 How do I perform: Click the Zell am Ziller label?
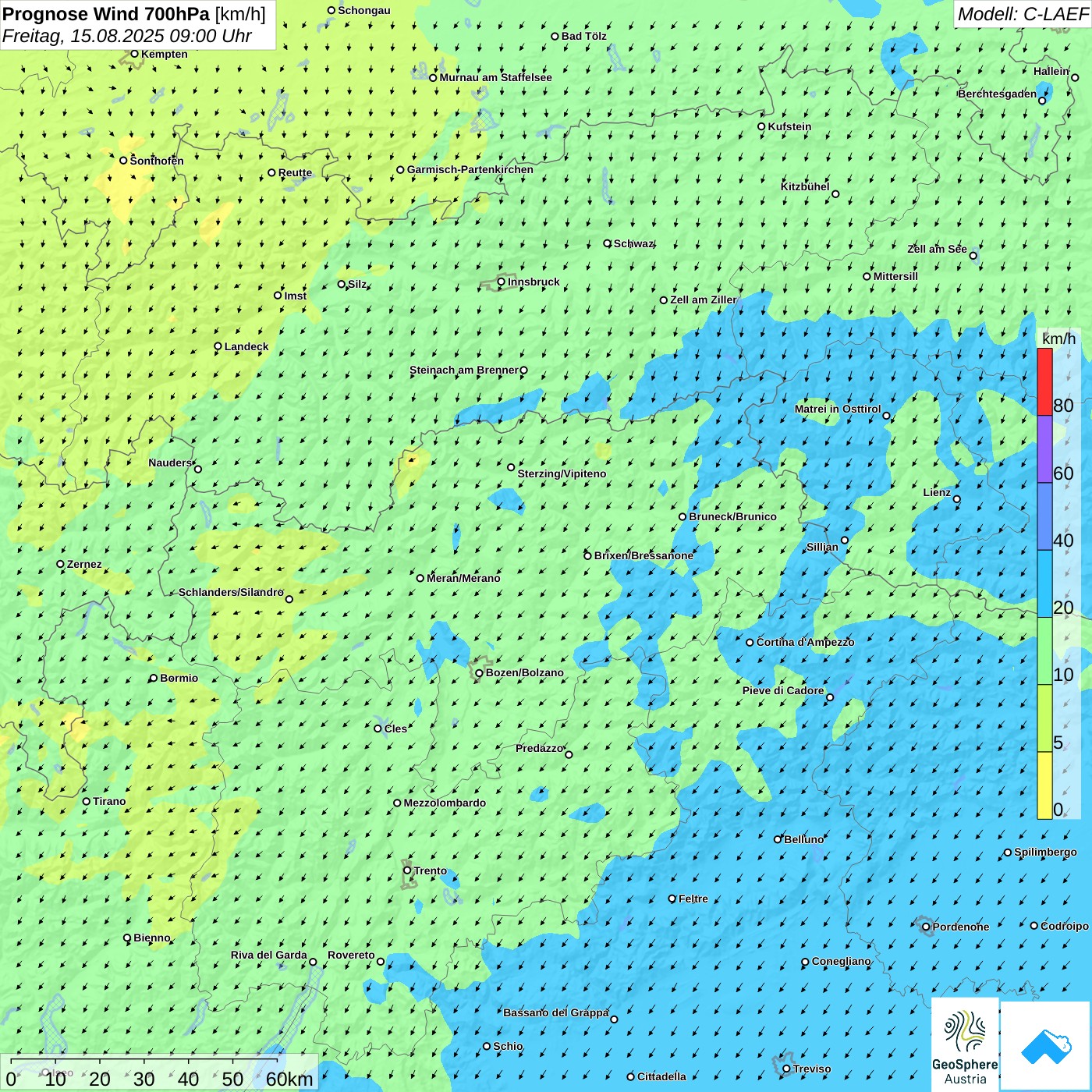(x=704, y=300)
